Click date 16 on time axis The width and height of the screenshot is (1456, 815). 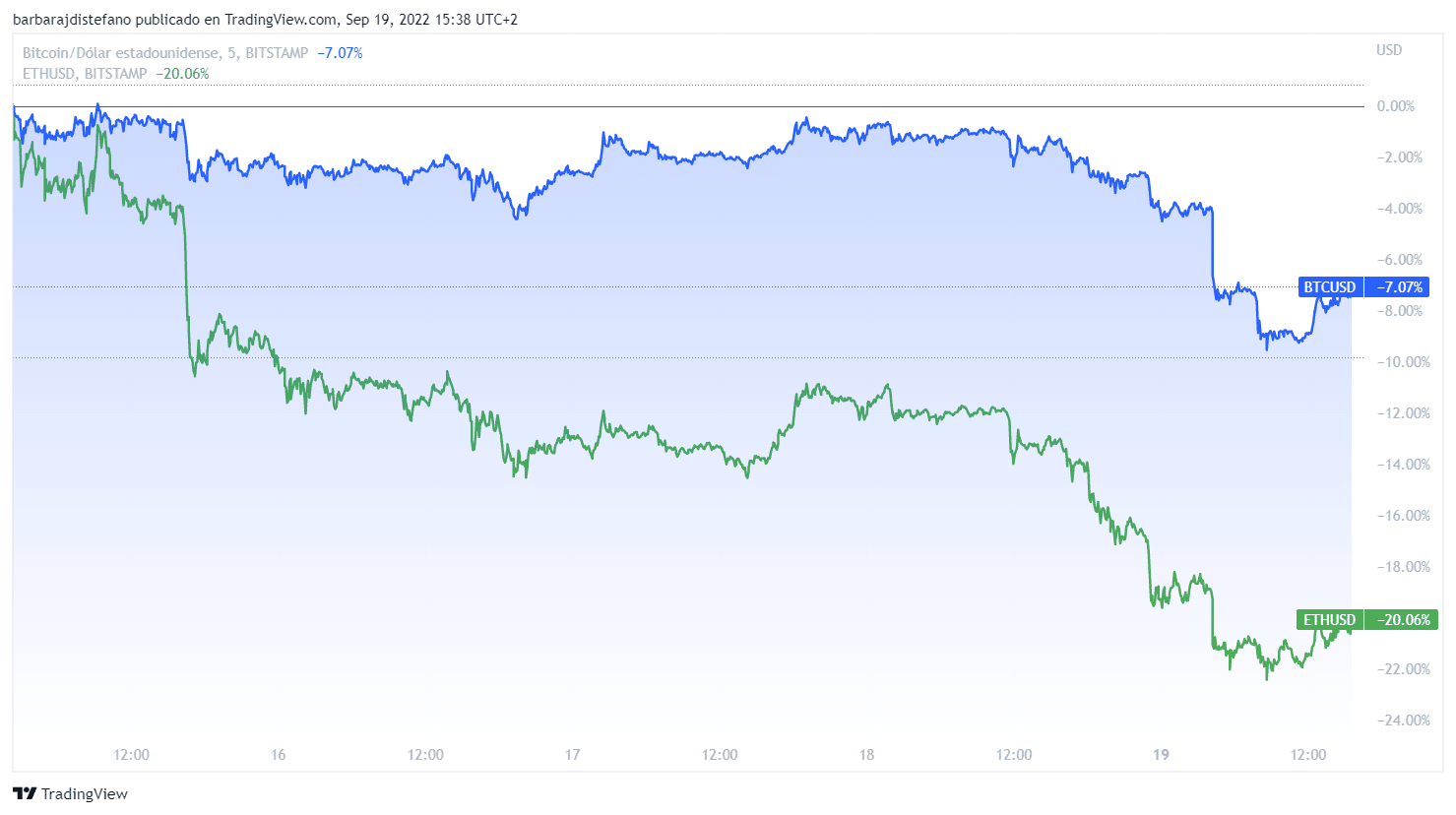point(279,755)
